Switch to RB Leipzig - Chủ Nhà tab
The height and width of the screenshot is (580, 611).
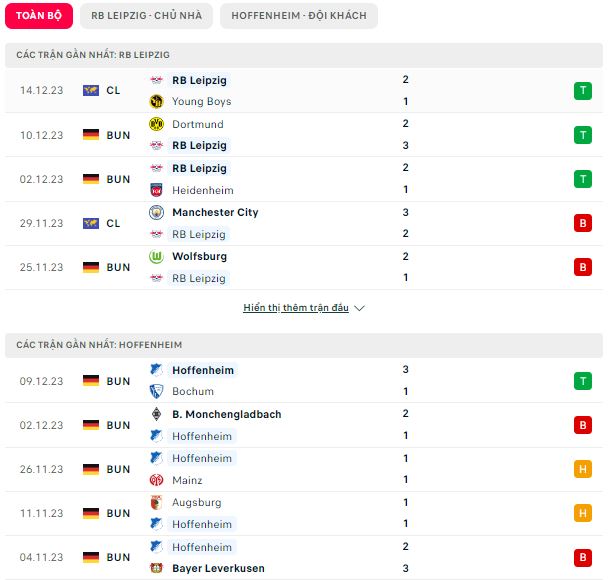pyautogui.click(x=147, y=16)
